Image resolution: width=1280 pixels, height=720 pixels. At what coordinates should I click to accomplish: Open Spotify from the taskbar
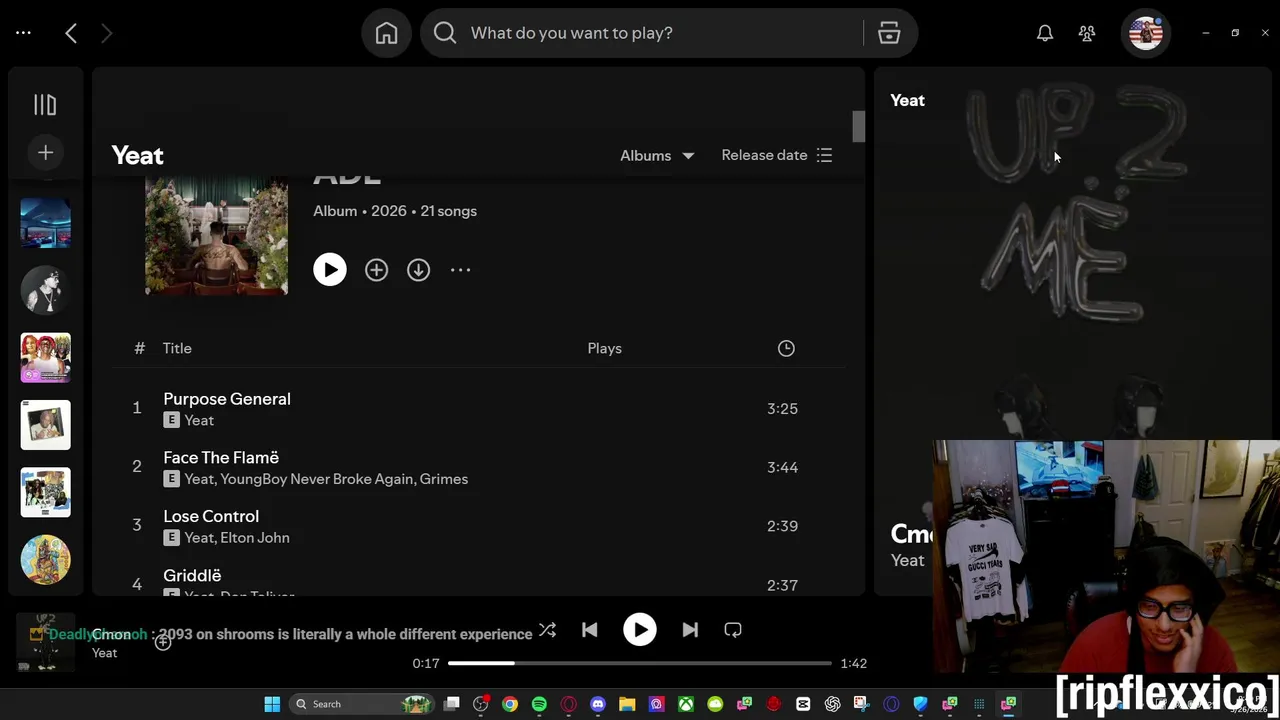(539, 704)
